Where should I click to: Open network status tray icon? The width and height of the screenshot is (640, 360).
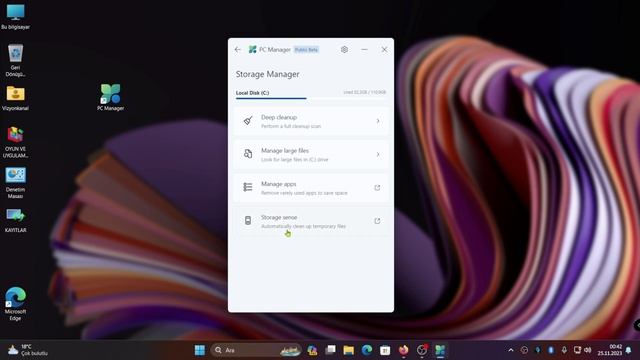(x=577, y=350)
